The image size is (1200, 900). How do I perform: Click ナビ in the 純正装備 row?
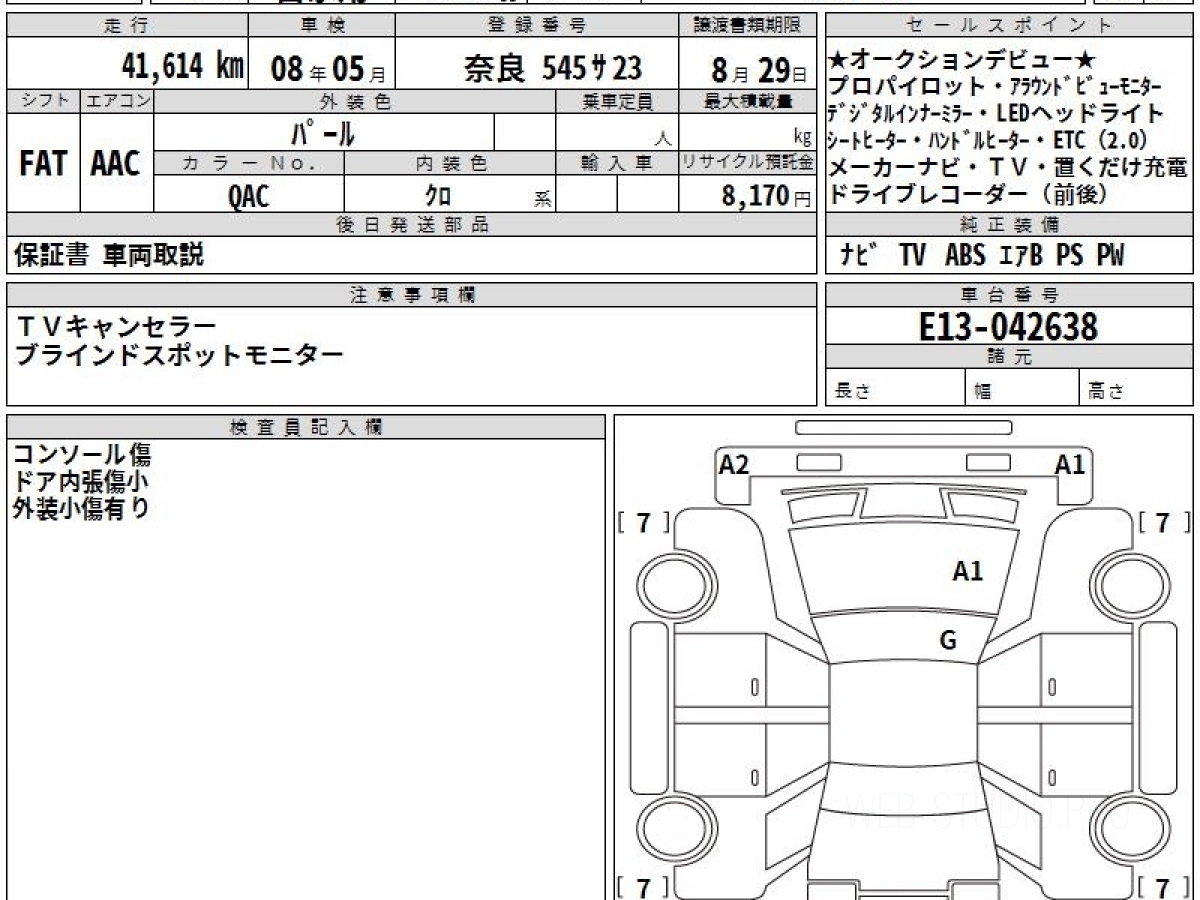(857, 256)
